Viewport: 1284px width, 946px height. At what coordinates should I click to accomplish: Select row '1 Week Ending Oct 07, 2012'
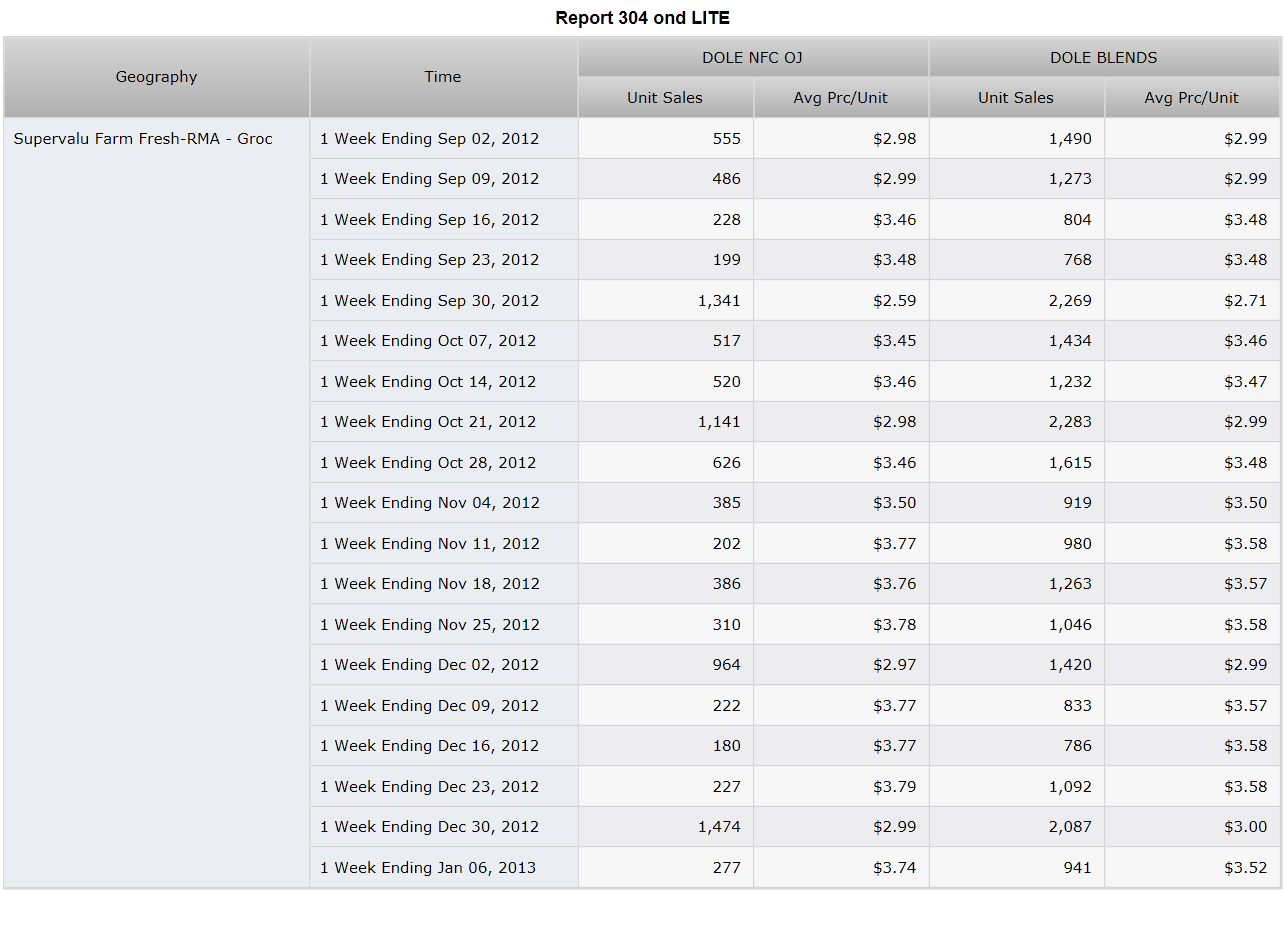[443, 341]
